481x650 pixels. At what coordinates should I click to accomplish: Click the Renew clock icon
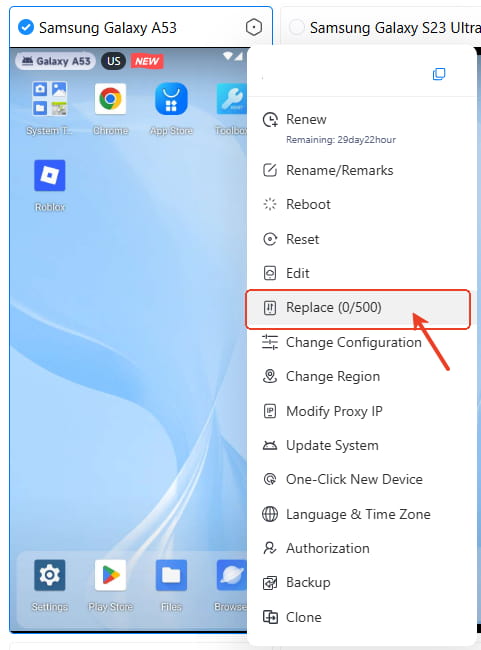click(270, 120)
